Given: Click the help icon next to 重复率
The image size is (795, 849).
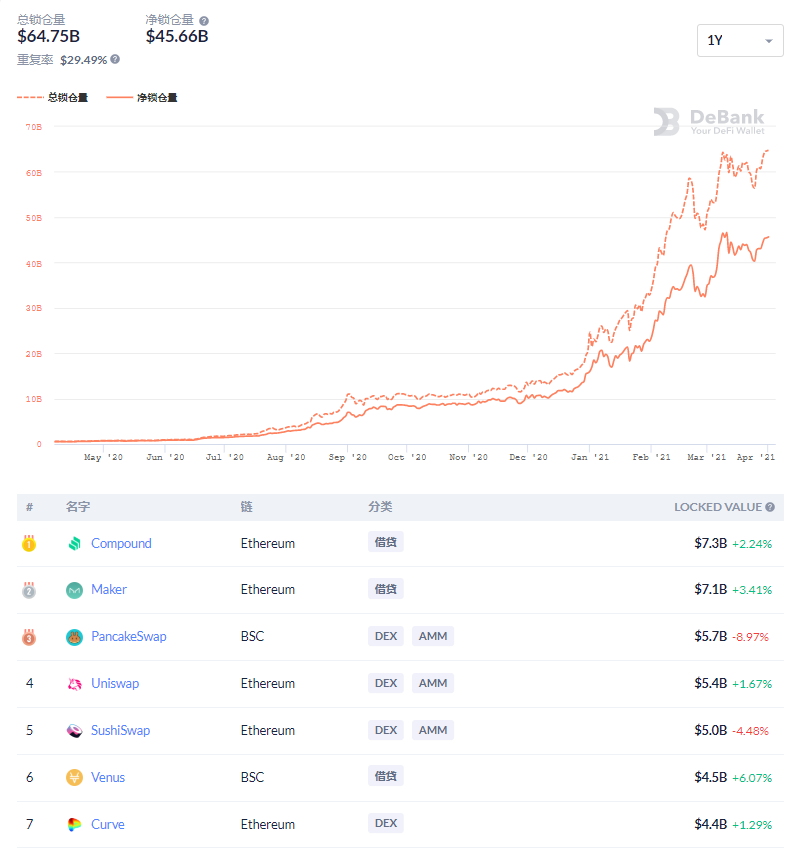Looking at the screenshot, I should [115, 59].
